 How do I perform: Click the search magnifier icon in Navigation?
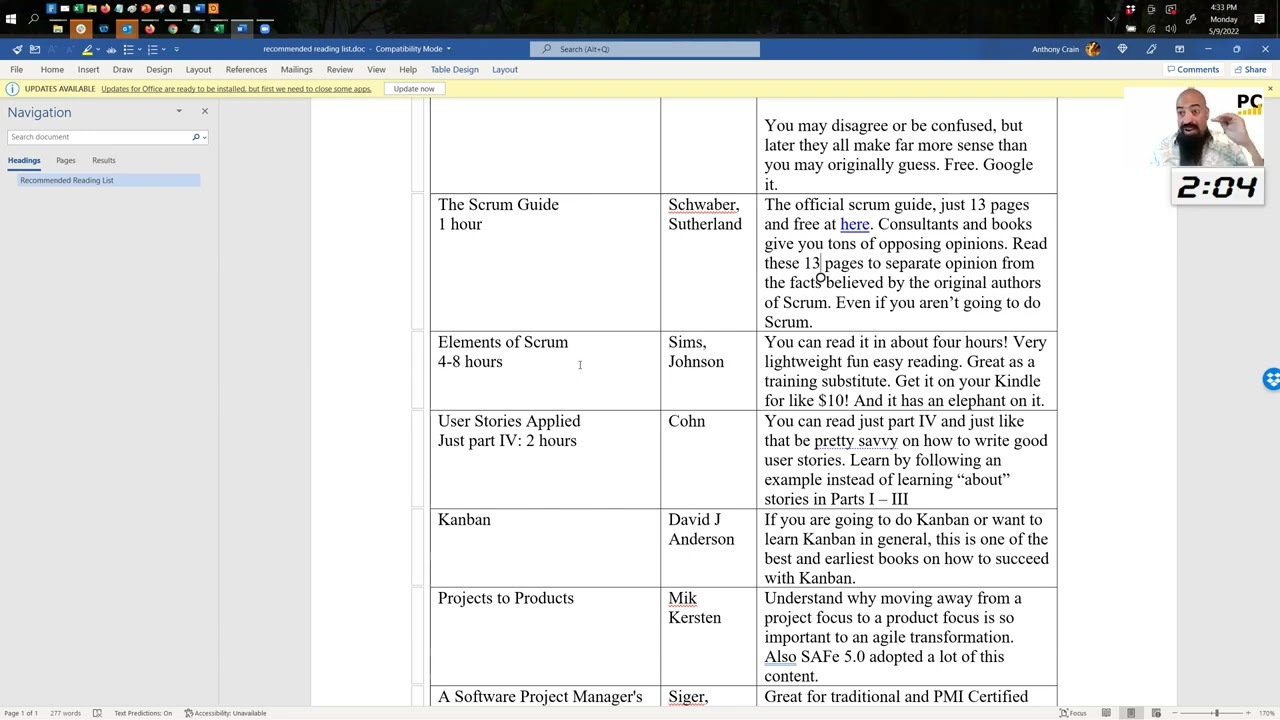196,137
